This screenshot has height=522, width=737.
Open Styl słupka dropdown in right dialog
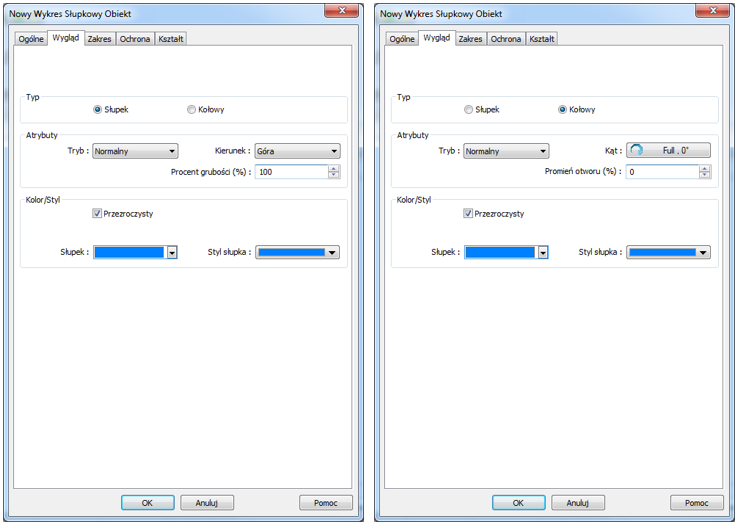(668, 252)
